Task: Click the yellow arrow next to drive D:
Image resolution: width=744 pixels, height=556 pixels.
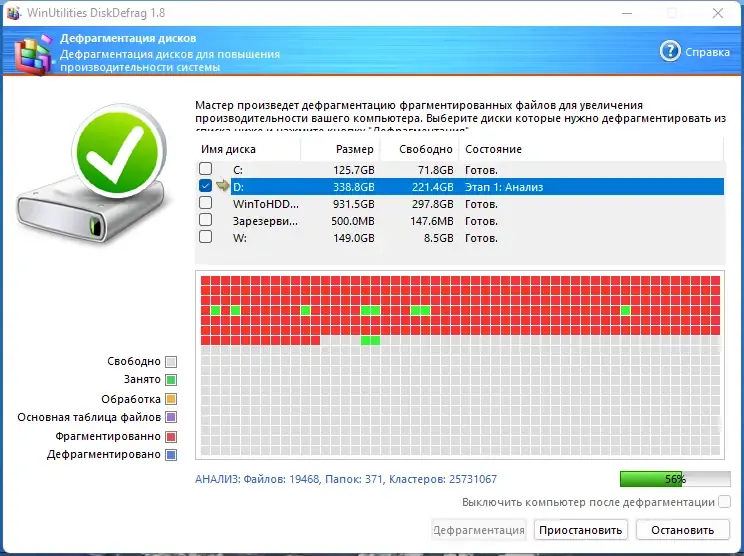Action: (x=222, y=186)
